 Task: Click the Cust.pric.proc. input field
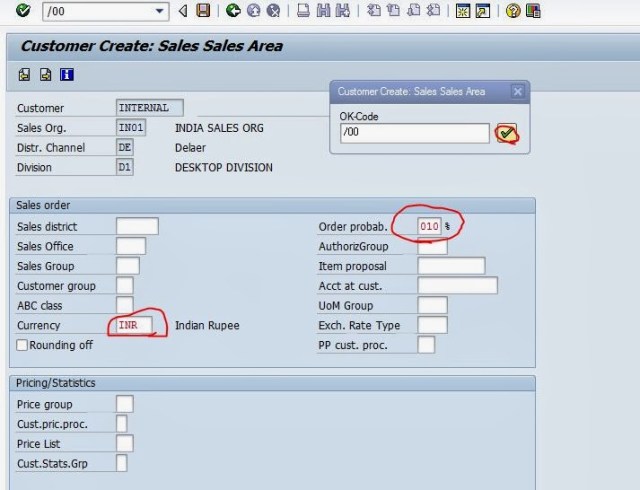pyautogui.click(x=122, y=423)
